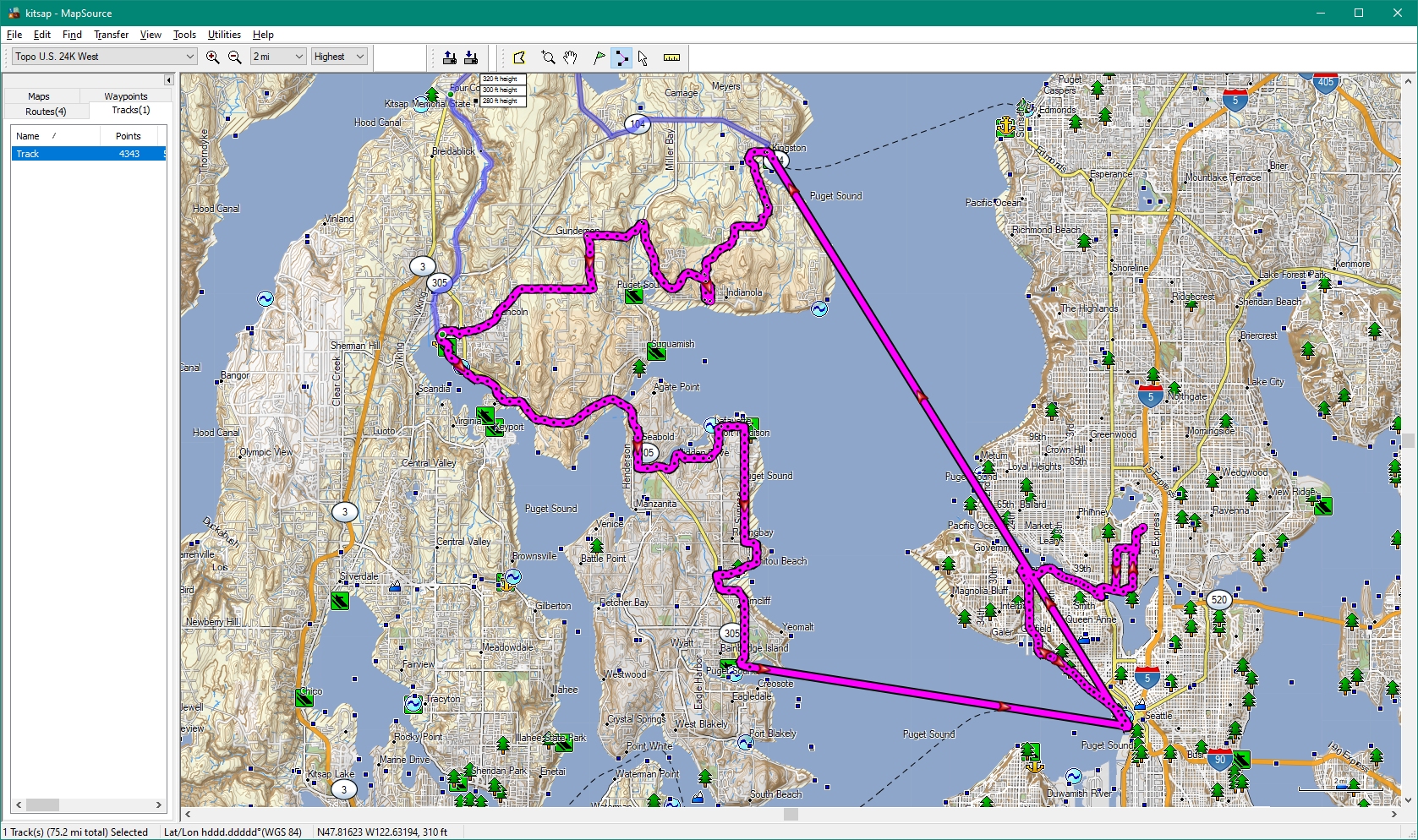Select the Map tool icon
1418x840 pixels.
coord(519,57)
